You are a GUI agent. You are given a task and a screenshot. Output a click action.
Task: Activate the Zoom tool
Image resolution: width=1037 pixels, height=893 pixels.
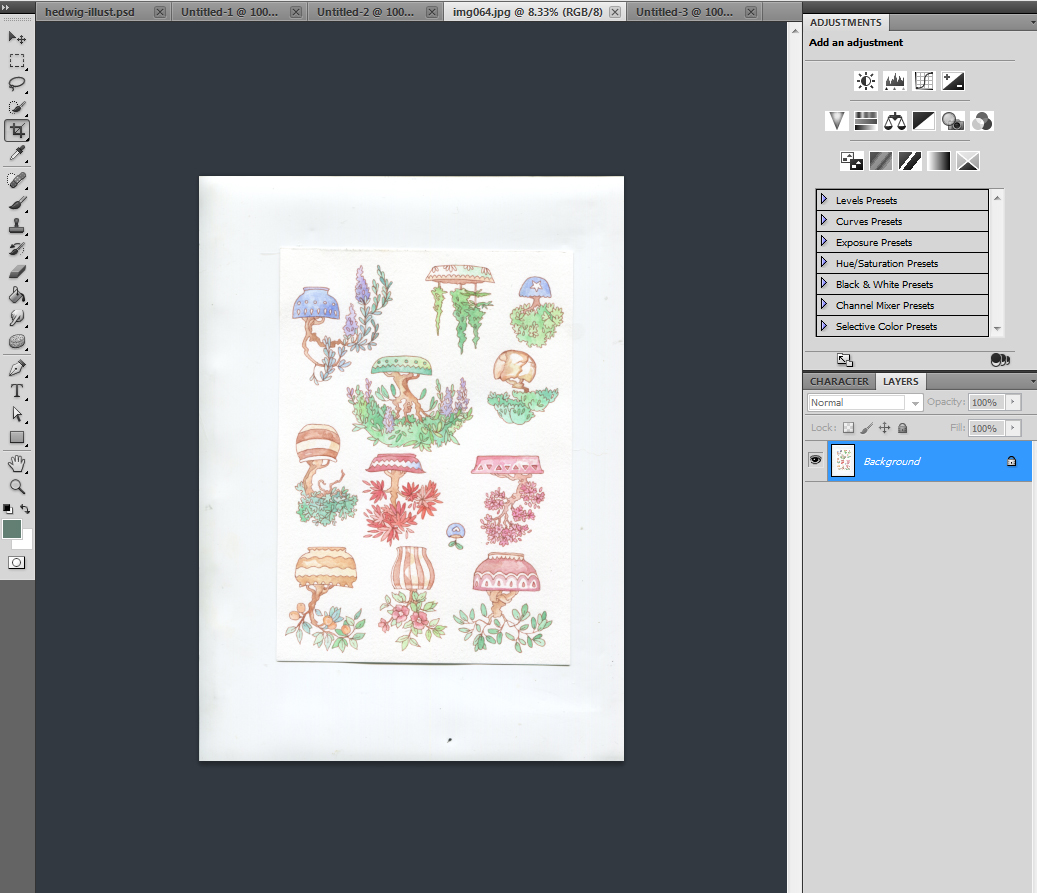point(16,487)
